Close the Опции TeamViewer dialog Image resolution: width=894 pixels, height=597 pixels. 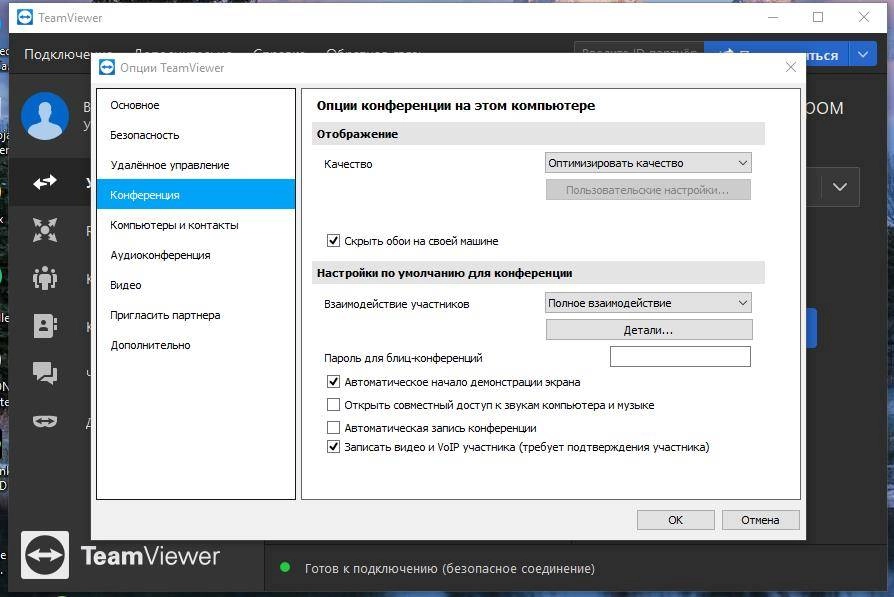[x=791, y=67]
